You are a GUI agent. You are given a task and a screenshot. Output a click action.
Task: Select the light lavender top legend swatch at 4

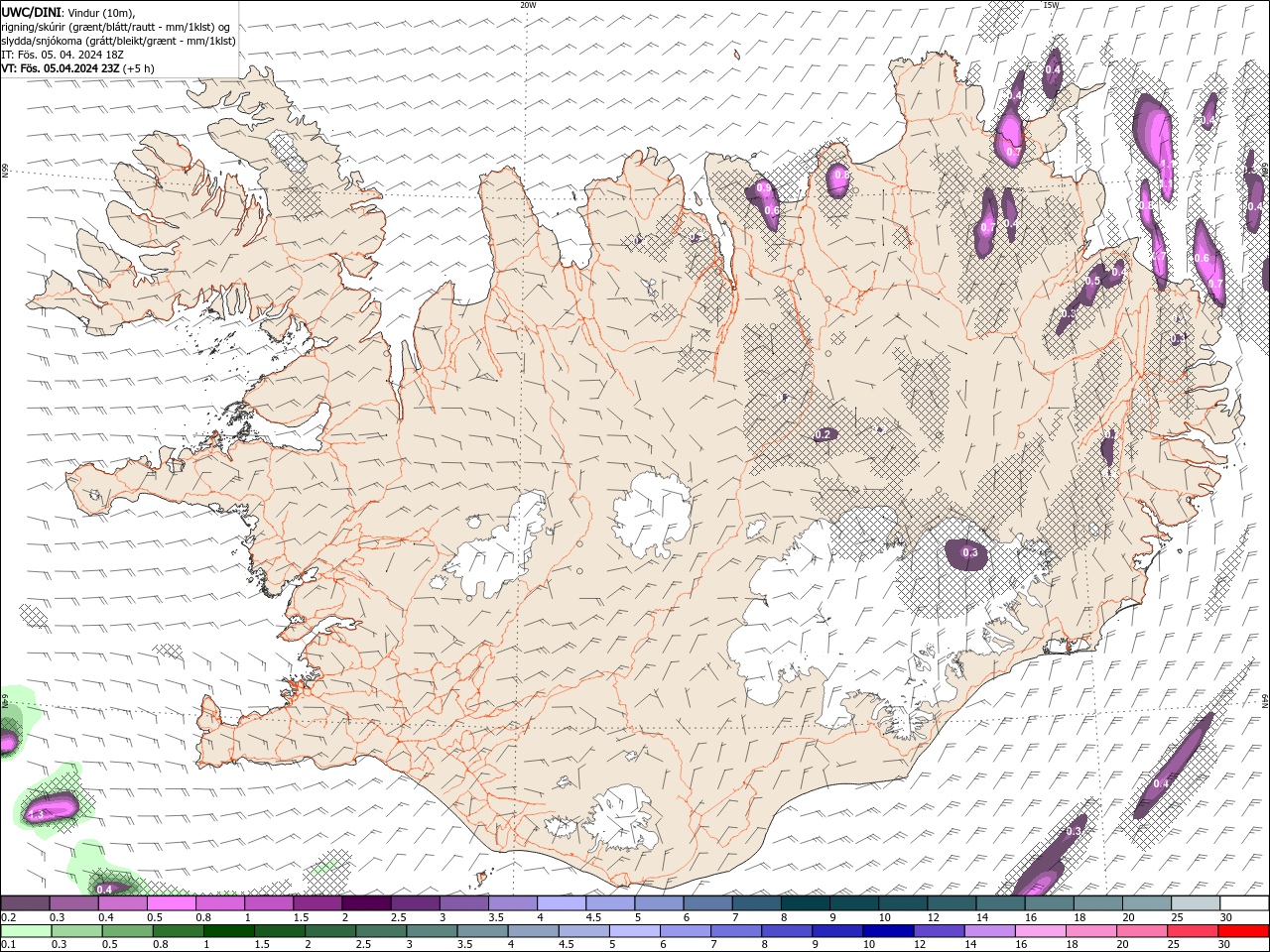pyautogui.click(x=562, y=903)
